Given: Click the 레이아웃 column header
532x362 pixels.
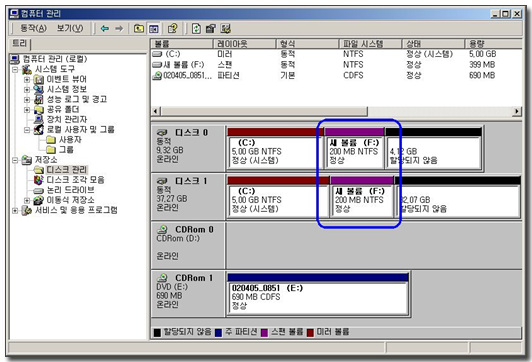Looking at the screenshot, I should coord(244,44).
